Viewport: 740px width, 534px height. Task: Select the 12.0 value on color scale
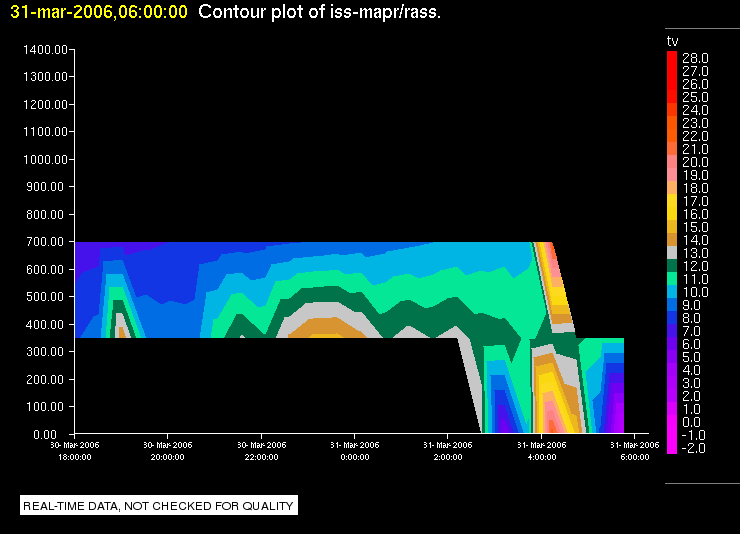tap(695, 266)
